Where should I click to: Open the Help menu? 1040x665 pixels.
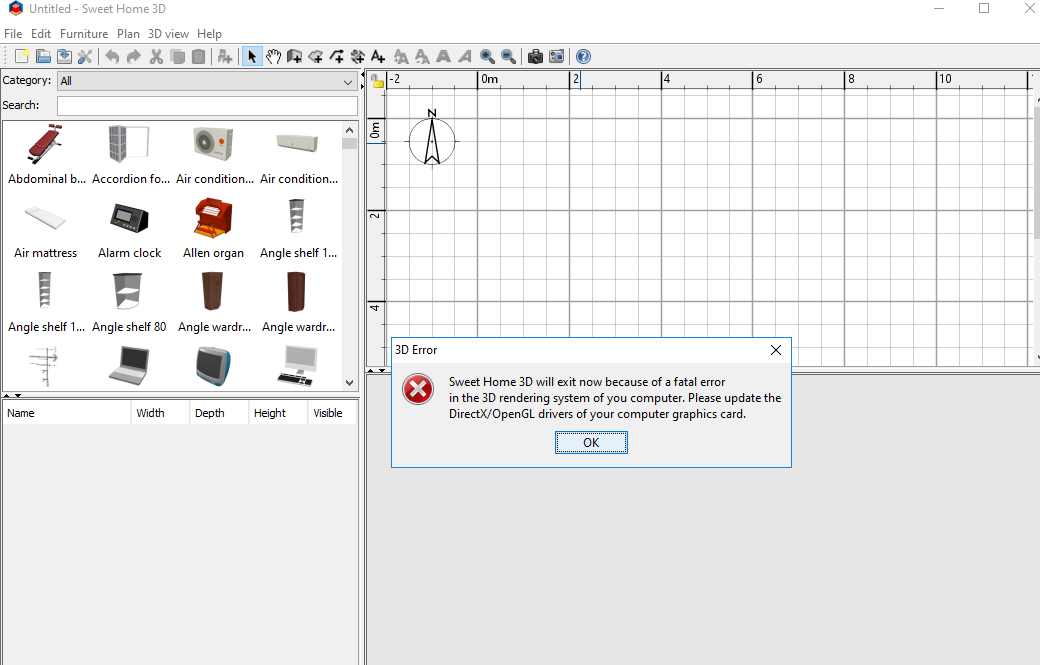point(210,34)
